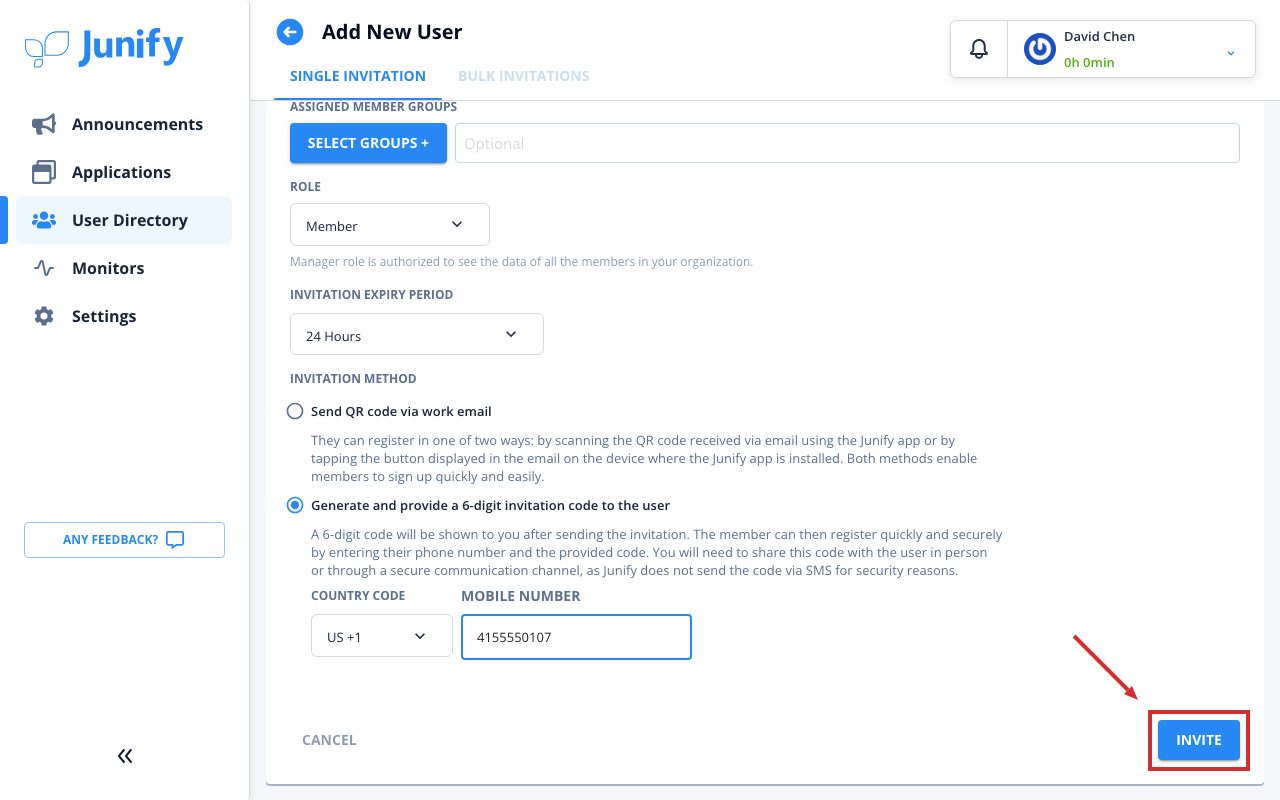
Task: Select Send QR code via work email
Action: point(295,411)
